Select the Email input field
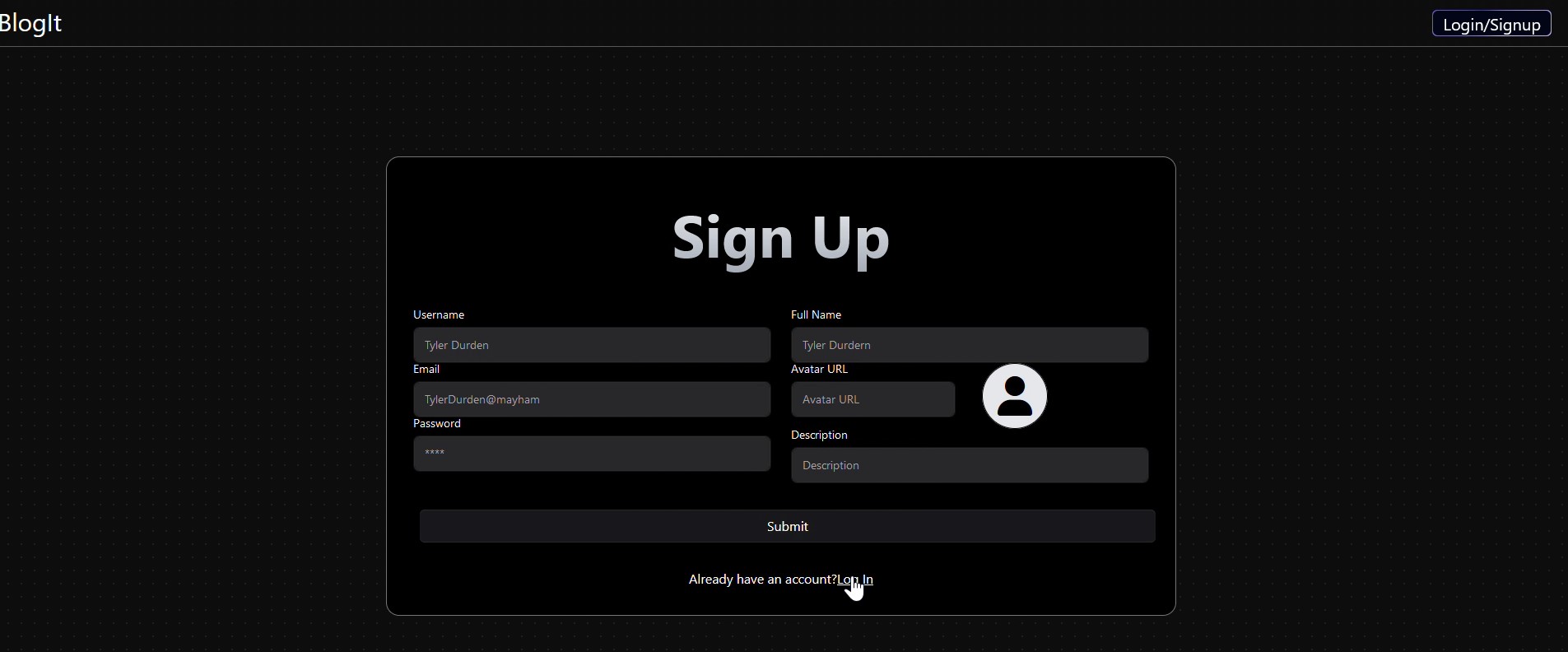1568x652 pixels. pyautogui.click(x=592, y=399)
